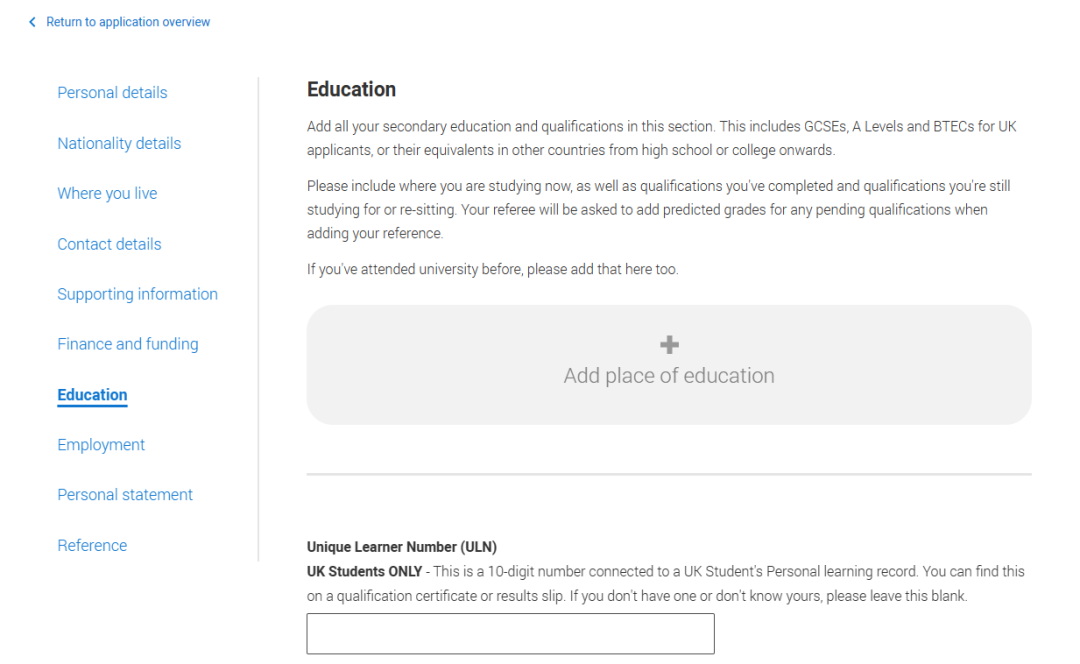Select Where you live in sidebar
The image size is (1080, 664).
click(107, 193)
